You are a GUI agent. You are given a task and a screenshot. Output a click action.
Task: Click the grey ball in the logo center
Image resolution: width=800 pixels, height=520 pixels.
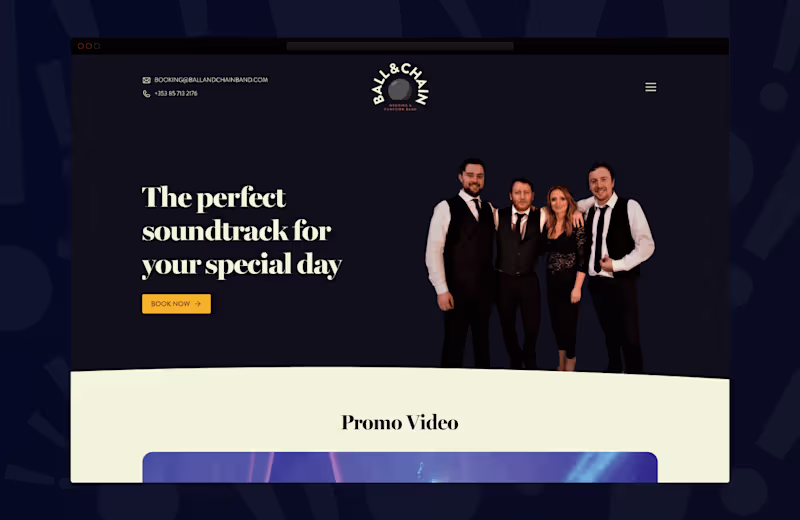(399, 90)
